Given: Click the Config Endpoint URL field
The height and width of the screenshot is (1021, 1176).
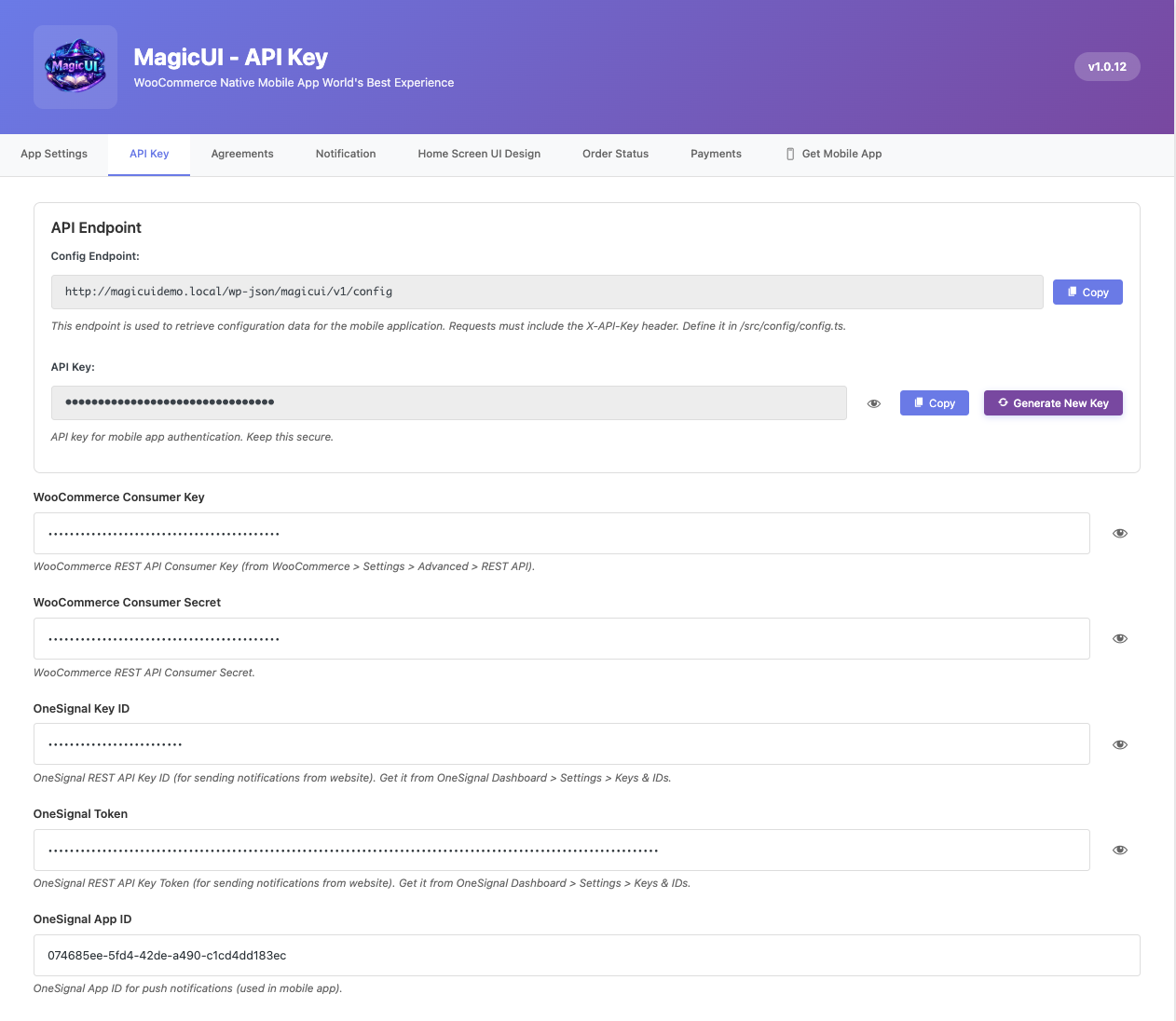Looking at the screenshot, I should (547, 293).
